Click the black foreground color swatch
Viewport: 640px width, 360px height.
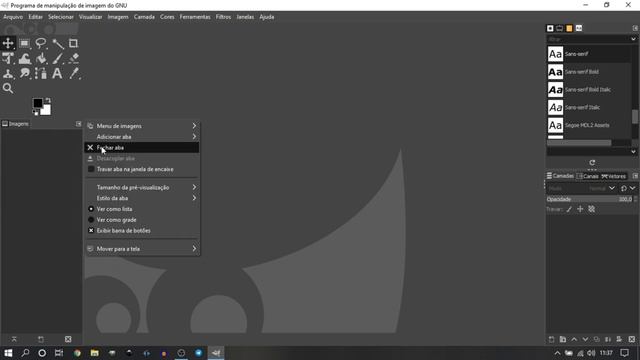click(x=38, y=103)
